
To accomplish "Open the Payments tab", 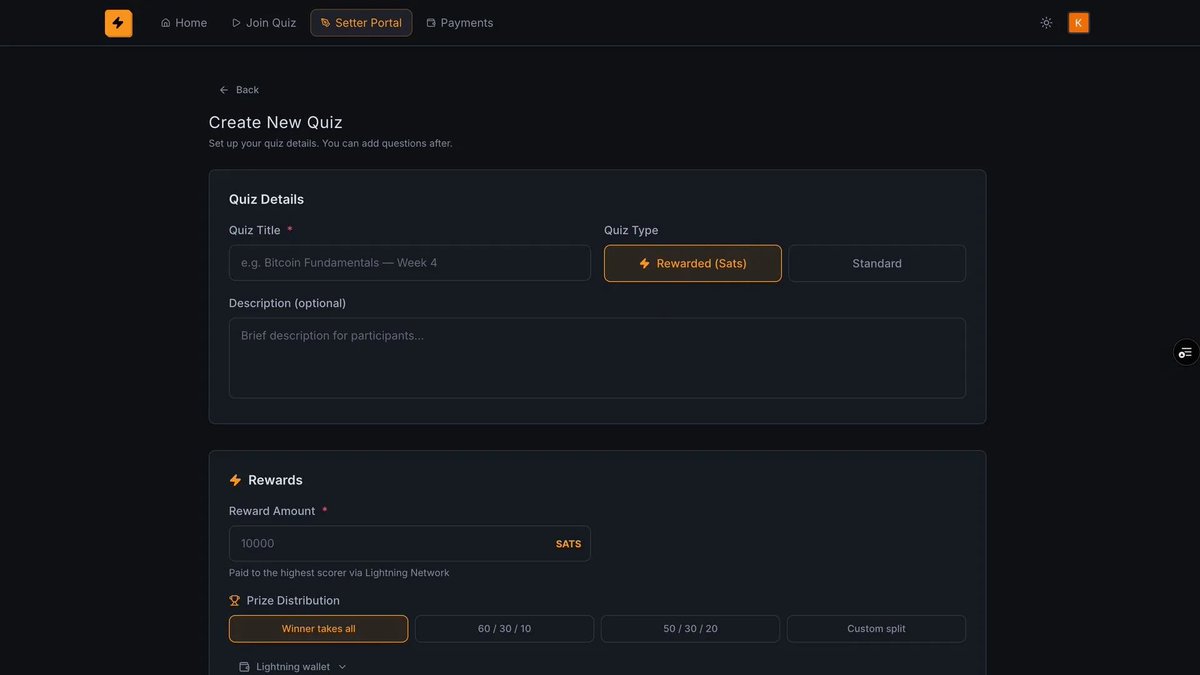I will point(460,23).
